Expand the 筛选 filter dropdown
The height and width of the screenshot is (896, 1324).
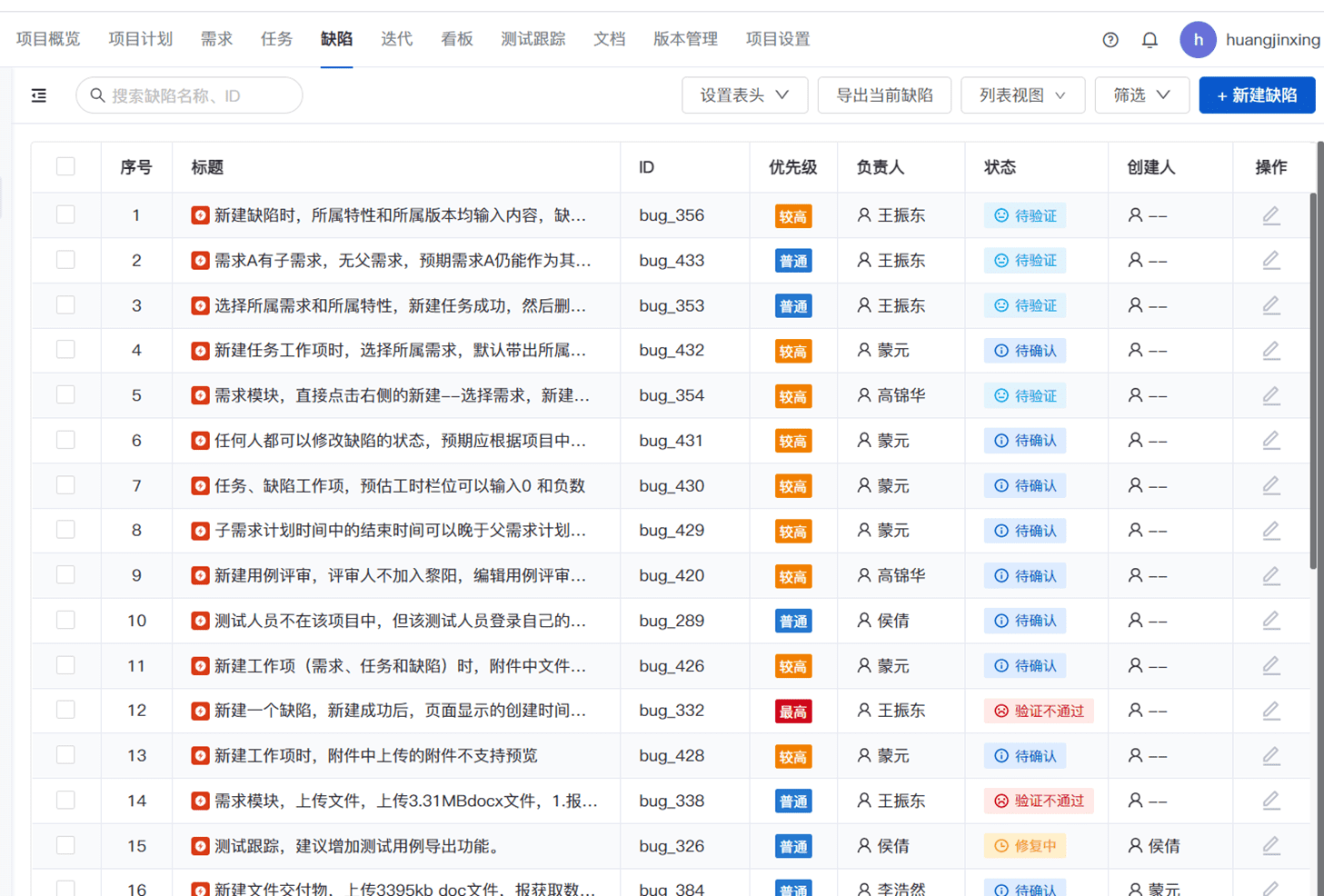[1141, 95]
